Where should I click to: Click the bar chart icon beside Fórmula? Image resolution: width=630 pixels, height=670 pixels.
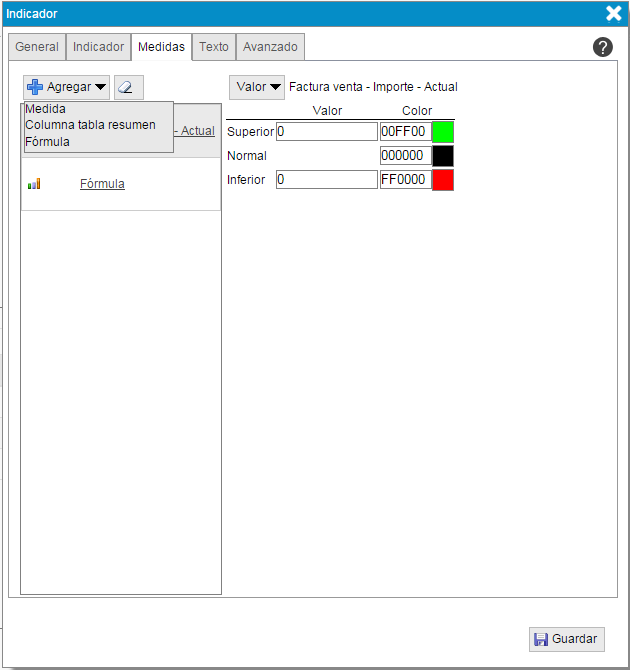(34, 184)
